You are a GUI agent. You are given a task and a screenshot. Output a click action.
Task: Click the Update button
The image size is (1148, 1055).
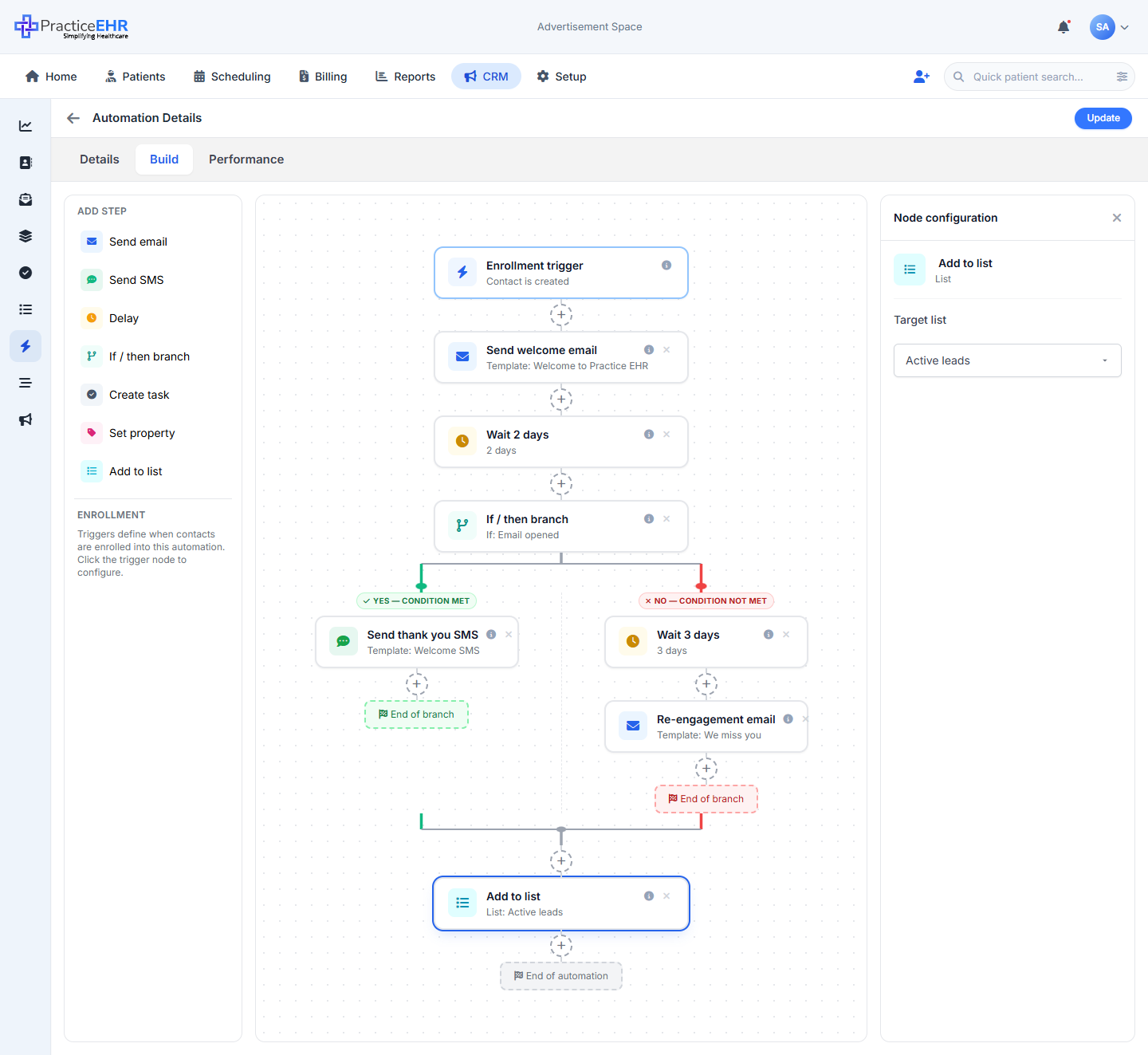[x=1103, y=118]
